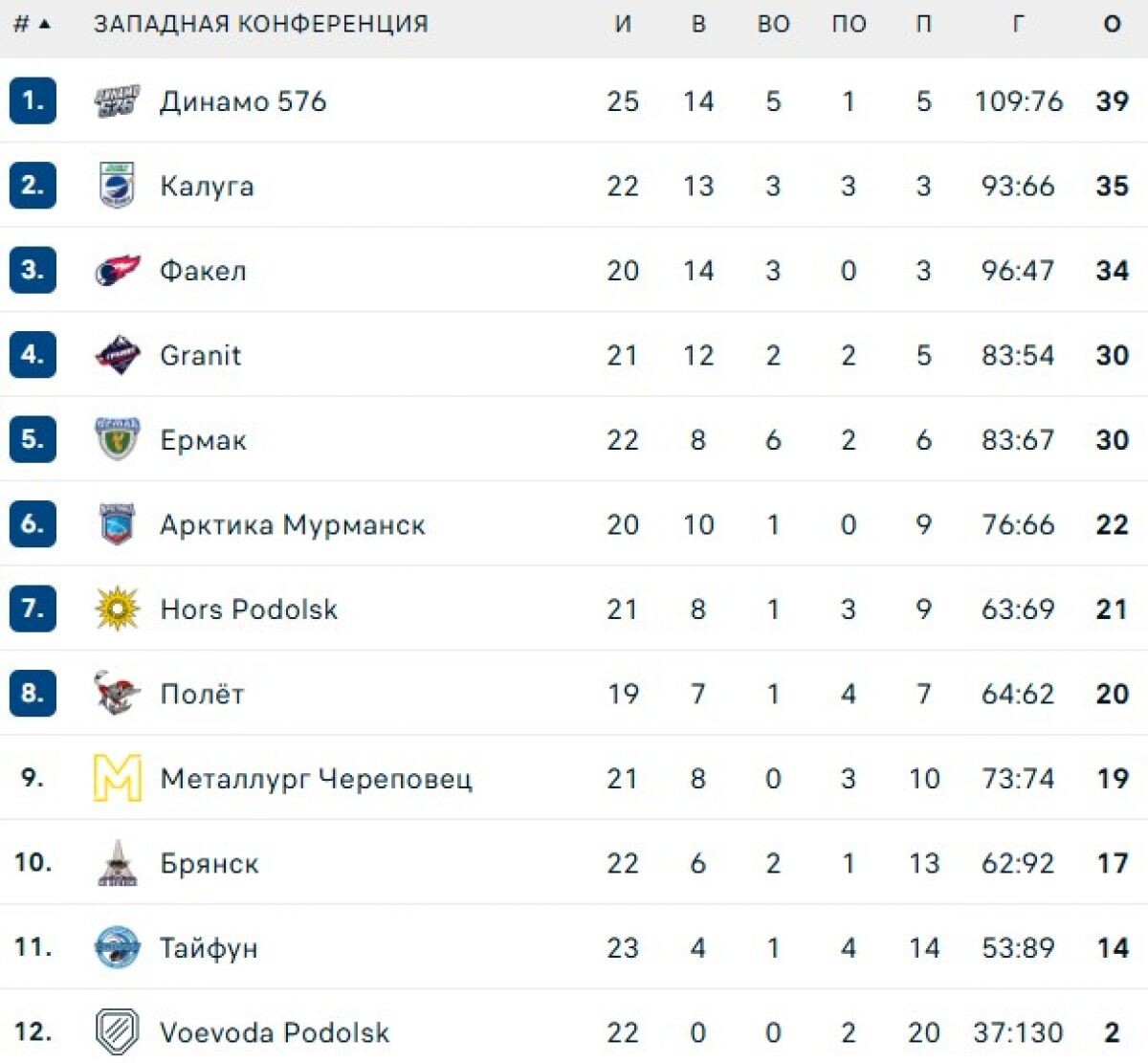Click the Hors Podolsk sun logo
The width and height of the screenshot is (1148, 1063).
click(118, 609)
